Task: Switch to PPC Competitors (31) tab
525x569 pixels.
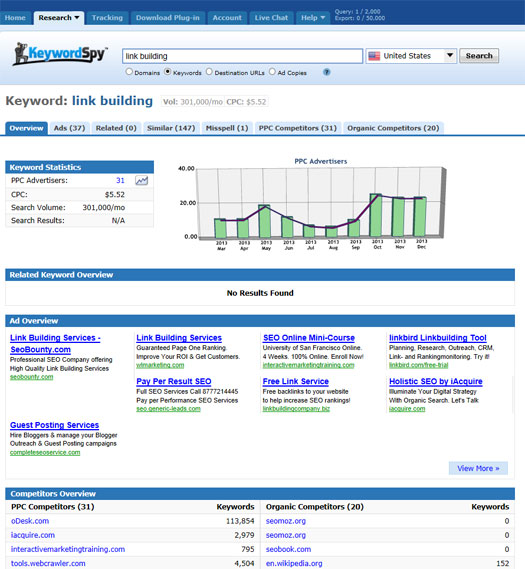Action: coord(298,128)
